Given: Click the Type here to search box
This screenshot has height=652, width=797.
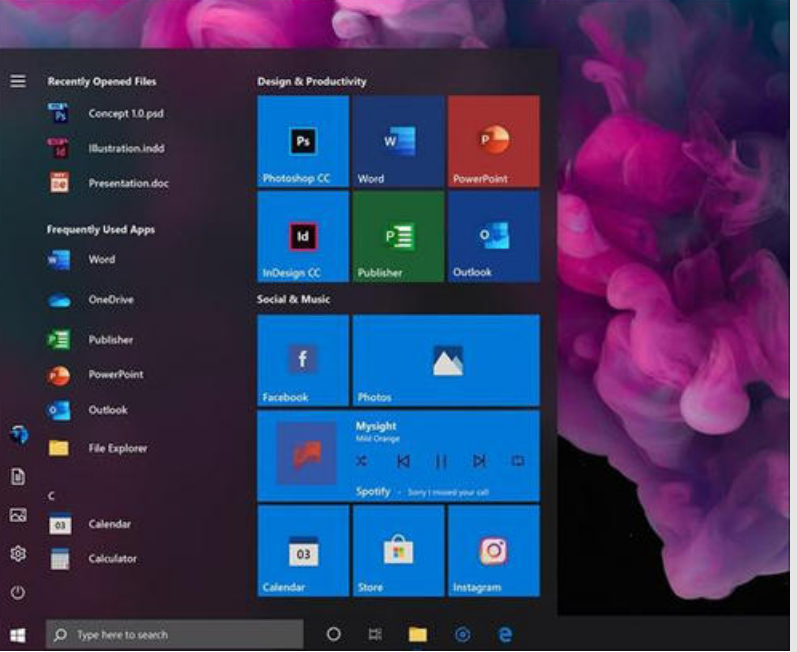Looking at the screenshot, I should pyautogui.click(x=174, y=634).
